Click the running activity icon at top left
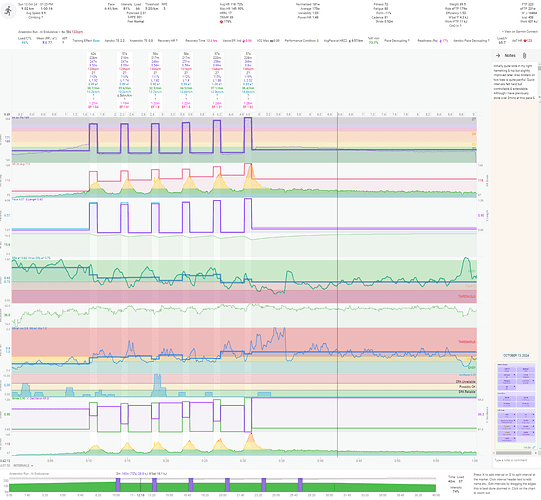Screen dimensions: 541x500 [8, 11]
